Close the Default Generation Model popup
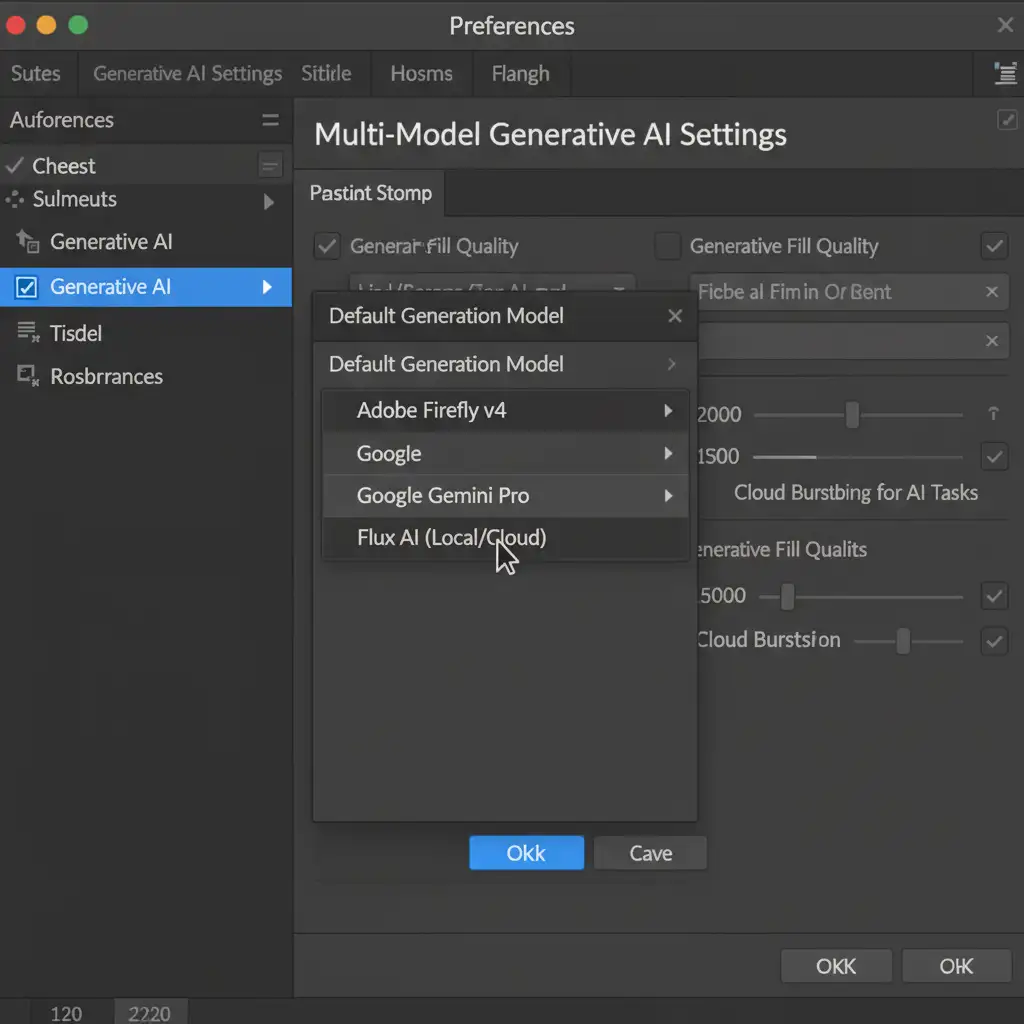 click(675, 316)
